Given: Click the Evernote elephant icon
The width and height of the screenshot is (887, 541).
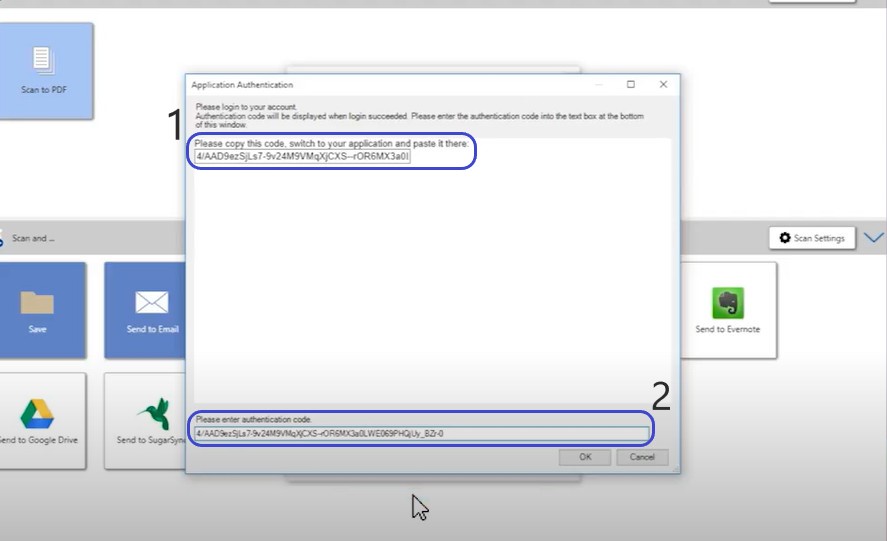Looking at the screenshot, I should point(727,303).
